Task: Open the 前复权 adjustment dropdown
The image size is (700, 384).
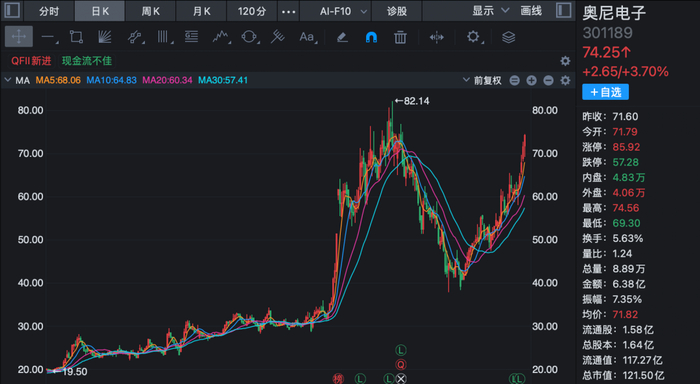Action: (x=482, y=80)
